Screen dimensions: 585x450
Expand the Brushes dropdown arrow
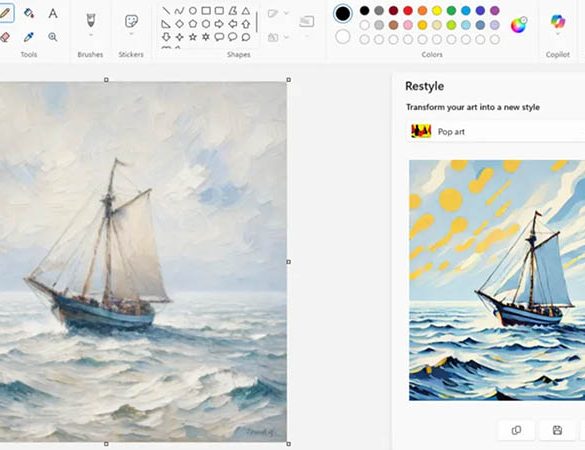click(91, 35)
